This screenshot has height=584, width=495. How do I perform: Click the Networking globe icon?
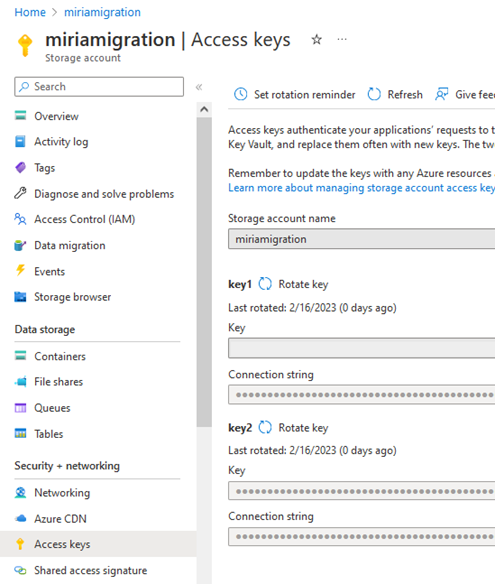click(x=20, y=492)
